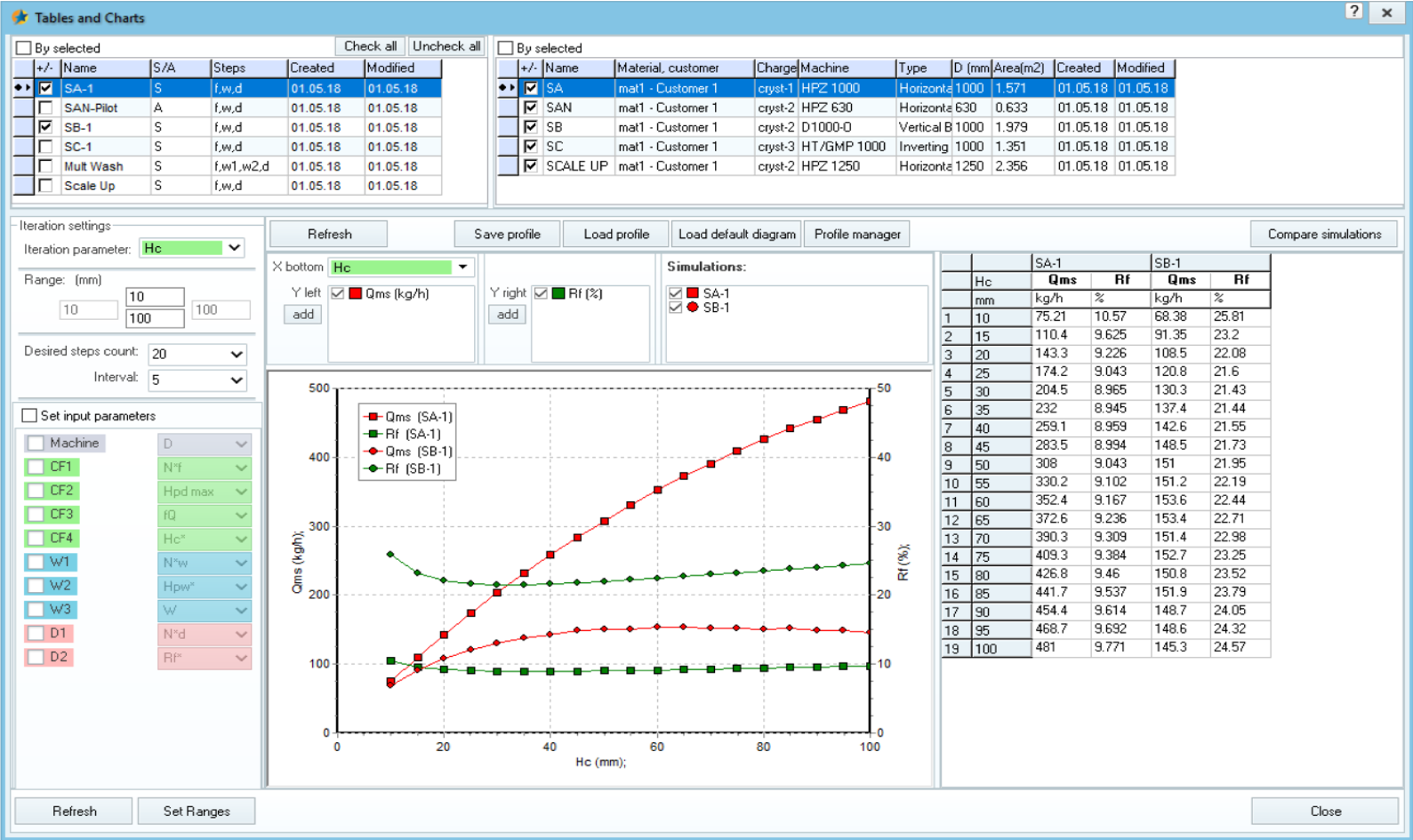Toggle CF3 parameter checkbox

[36, 514]
